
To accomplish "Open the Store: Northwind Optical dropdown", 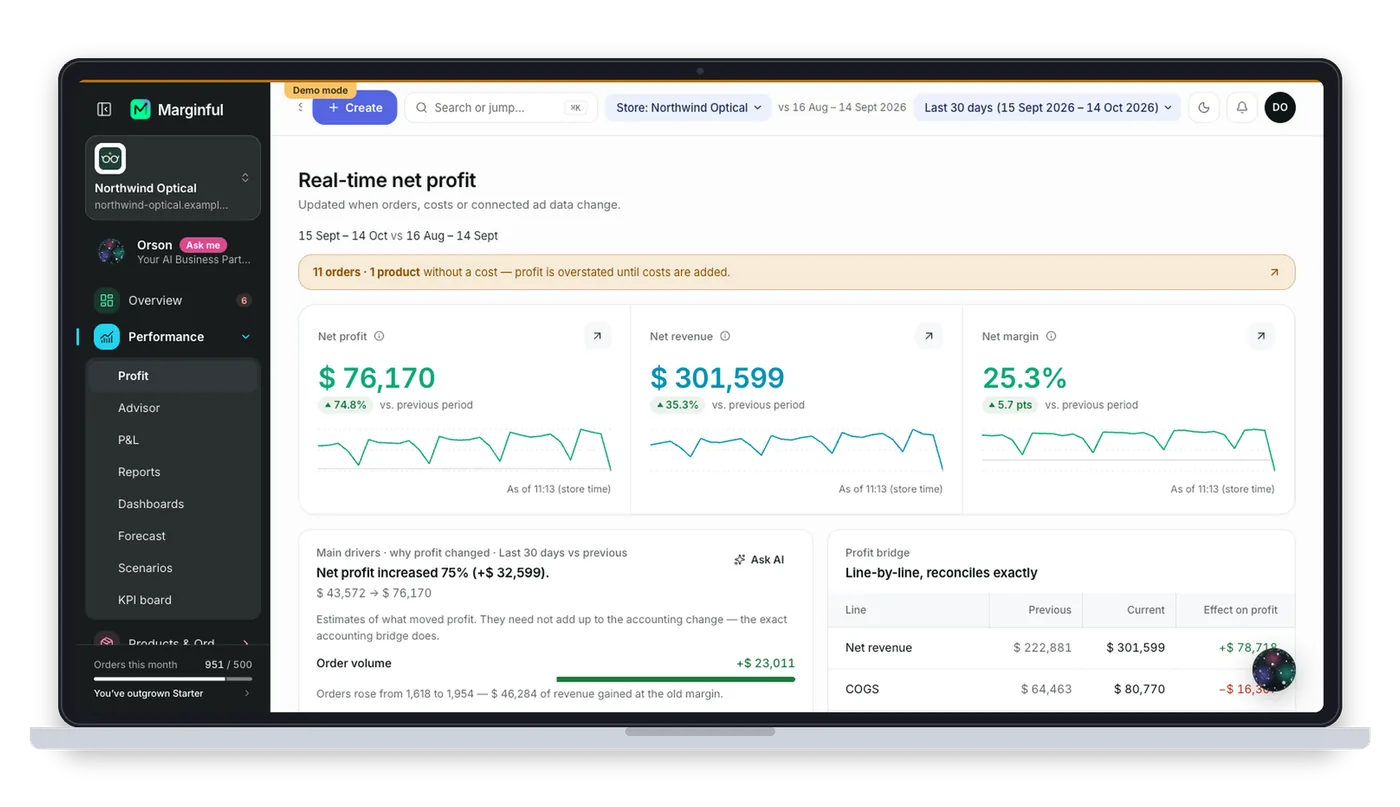I will (688, 108).
